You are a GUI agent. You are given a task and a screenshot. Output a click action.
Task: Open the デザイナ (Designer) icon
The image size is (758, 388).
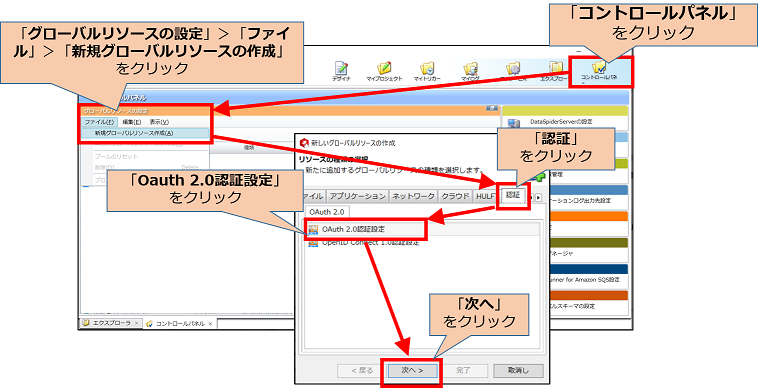(341, 69)
